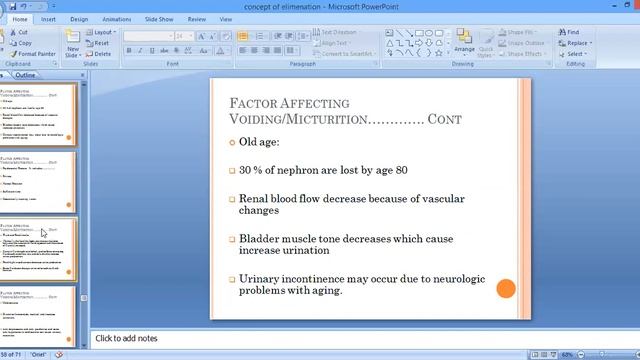Switch to the Outline pane tab
Screen dimensions: 640x360
(25, 75)
